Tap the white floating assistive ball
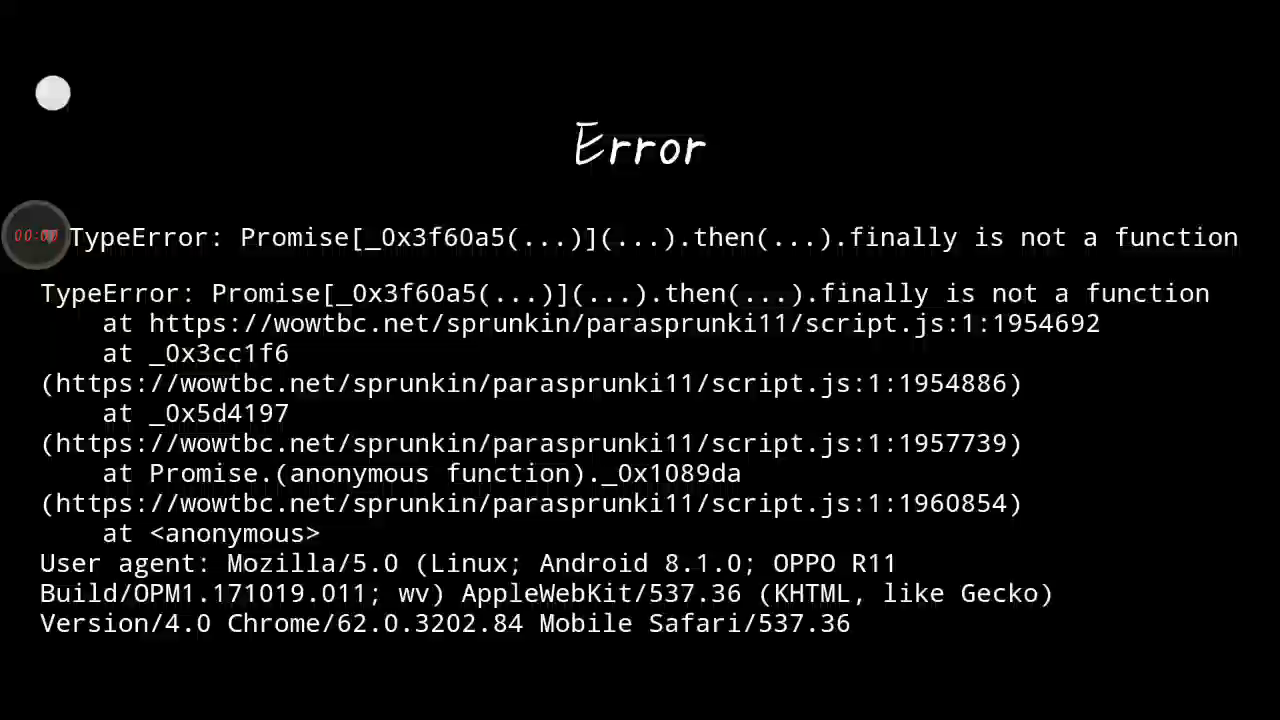Screen dimensions: 1280x720 click(x=53, y=94)
